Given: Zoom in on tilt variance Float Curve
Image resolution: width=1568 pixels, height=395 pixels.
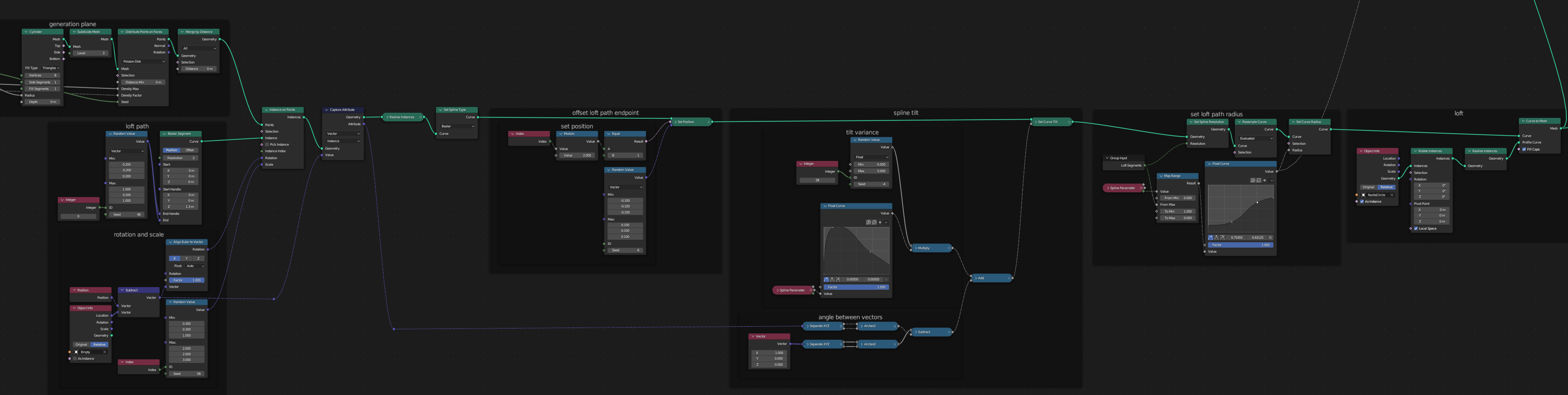Looking at the screenshot, I should pos(869,222).
